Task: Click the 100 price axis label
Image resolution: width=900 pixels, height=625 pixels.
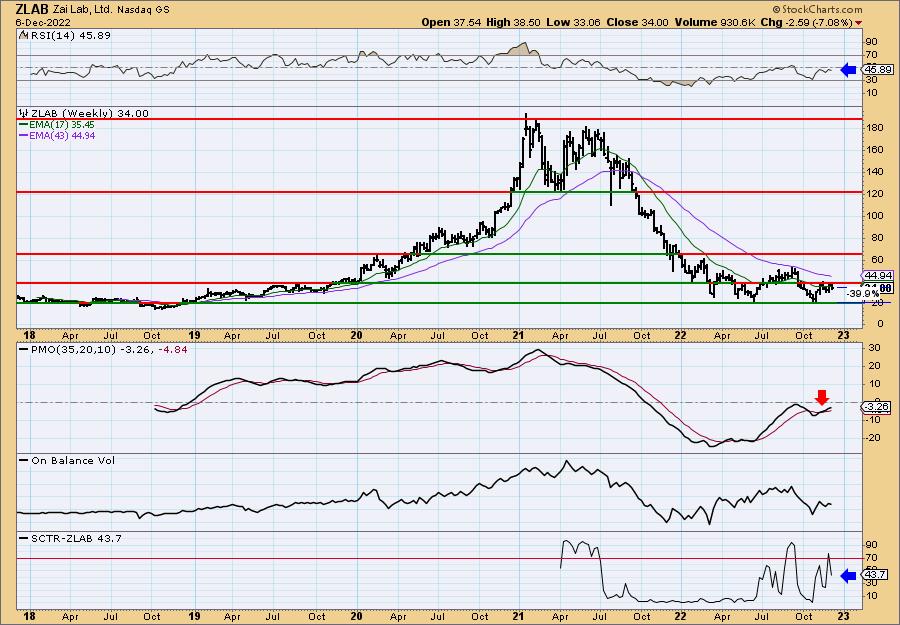Action: (x=875, y=215)
